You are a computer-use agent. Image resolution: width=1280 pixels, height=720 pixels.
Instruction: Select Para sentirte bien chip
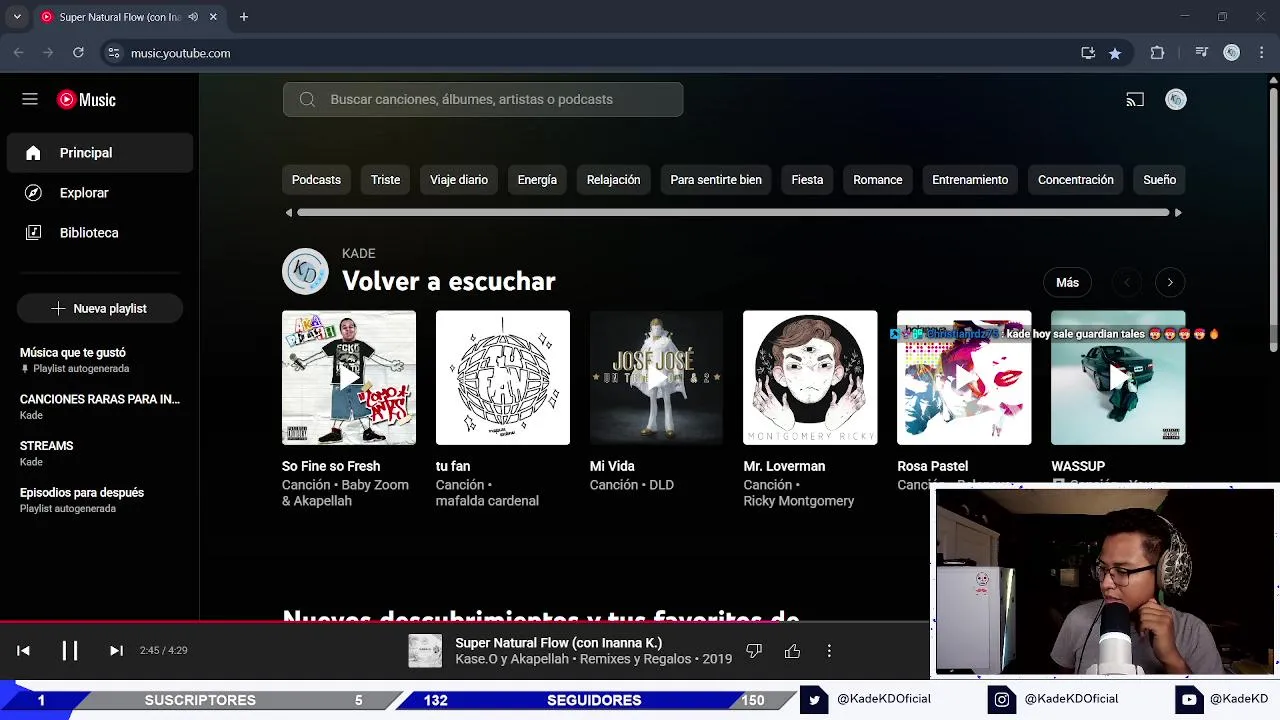point(716,180)
